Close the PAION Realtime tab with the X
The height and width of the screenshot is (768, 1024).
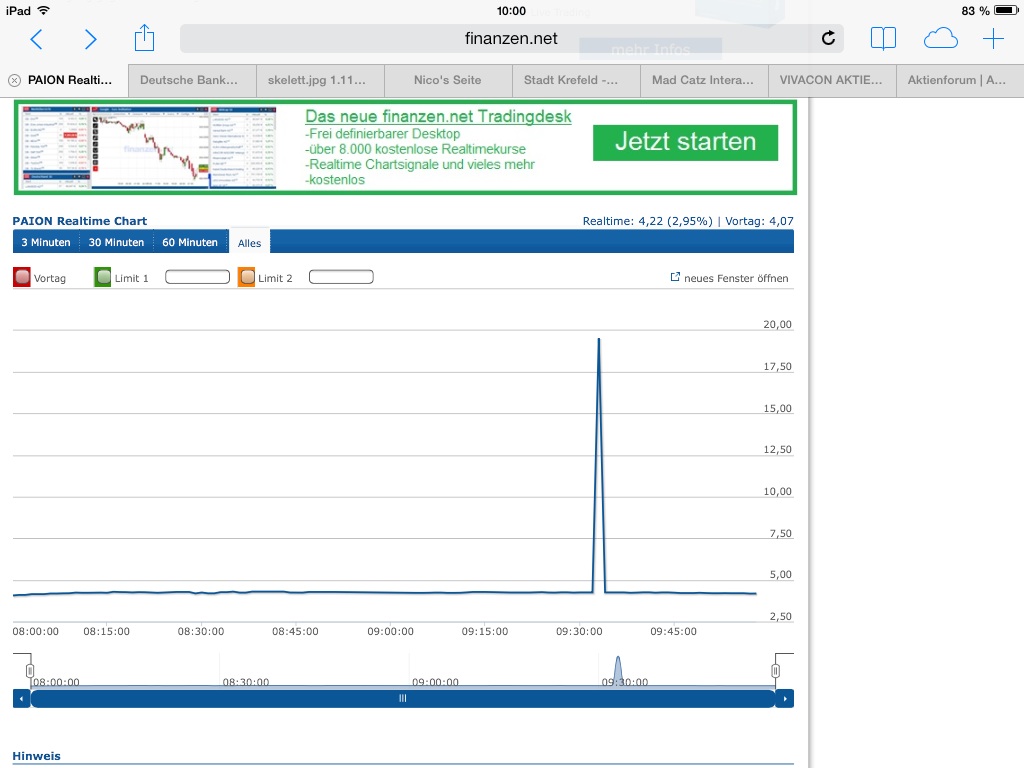click(x=14, y=80)
